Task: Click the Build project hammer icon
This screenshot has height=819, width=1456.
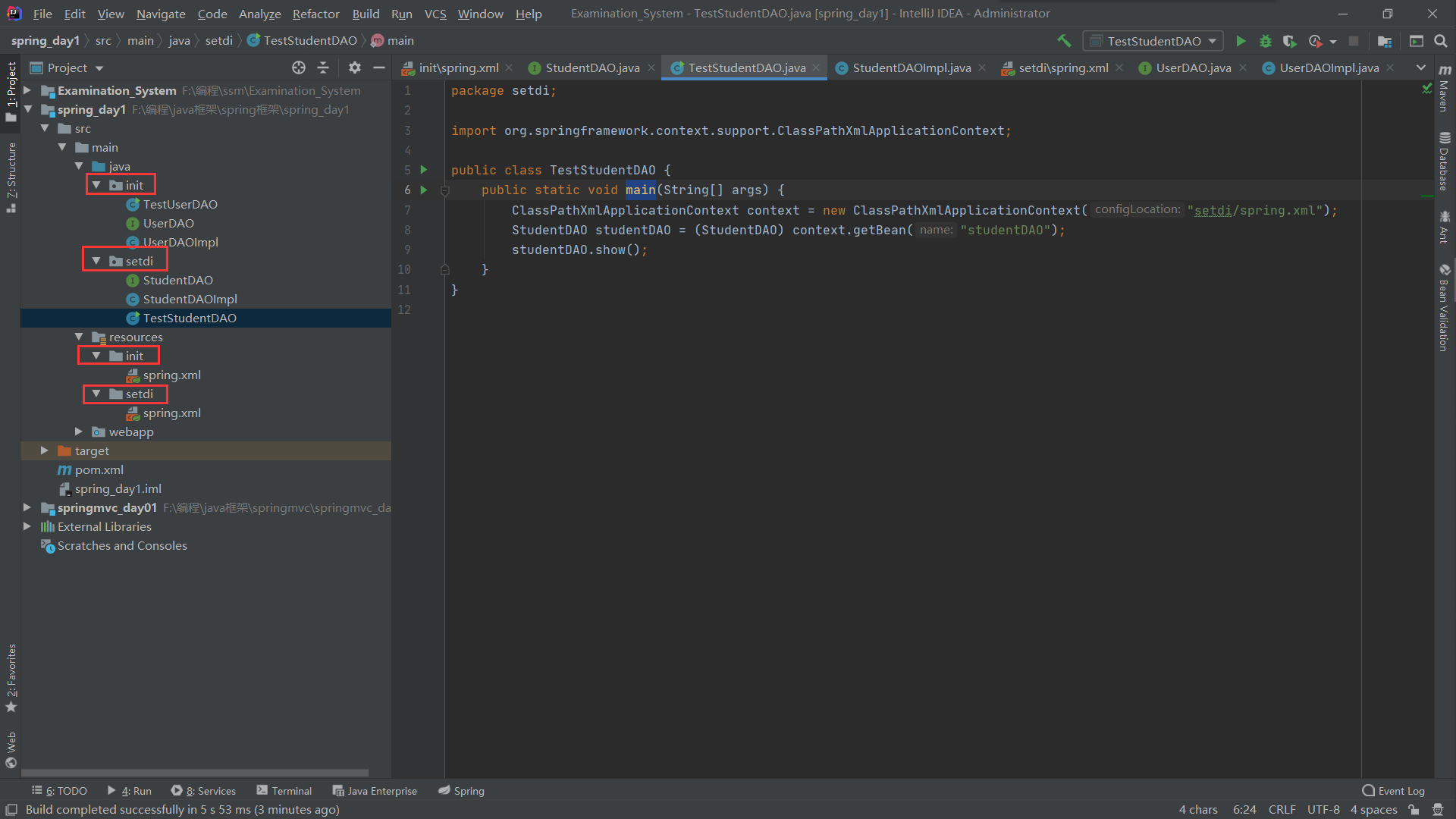Action: point(1064,41)
